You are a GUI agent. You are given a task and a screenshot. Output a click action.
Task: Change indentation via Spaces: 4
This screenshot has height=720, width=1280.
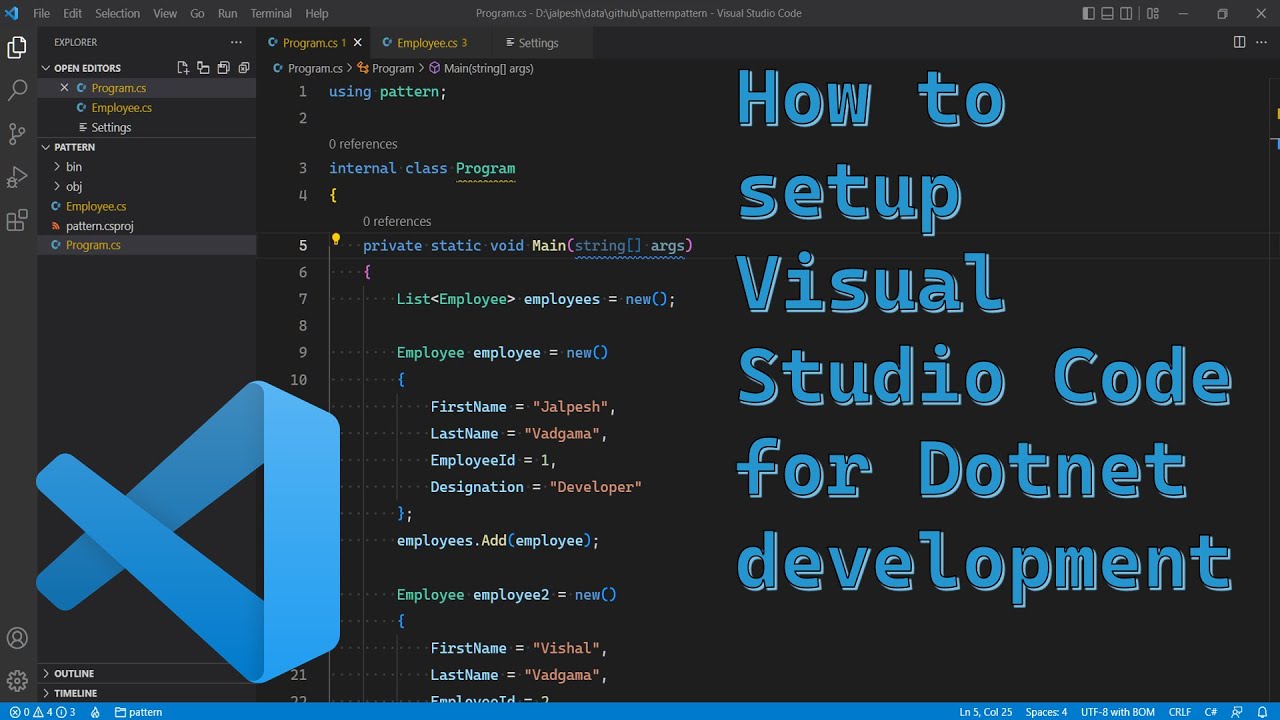(1046, 712)
